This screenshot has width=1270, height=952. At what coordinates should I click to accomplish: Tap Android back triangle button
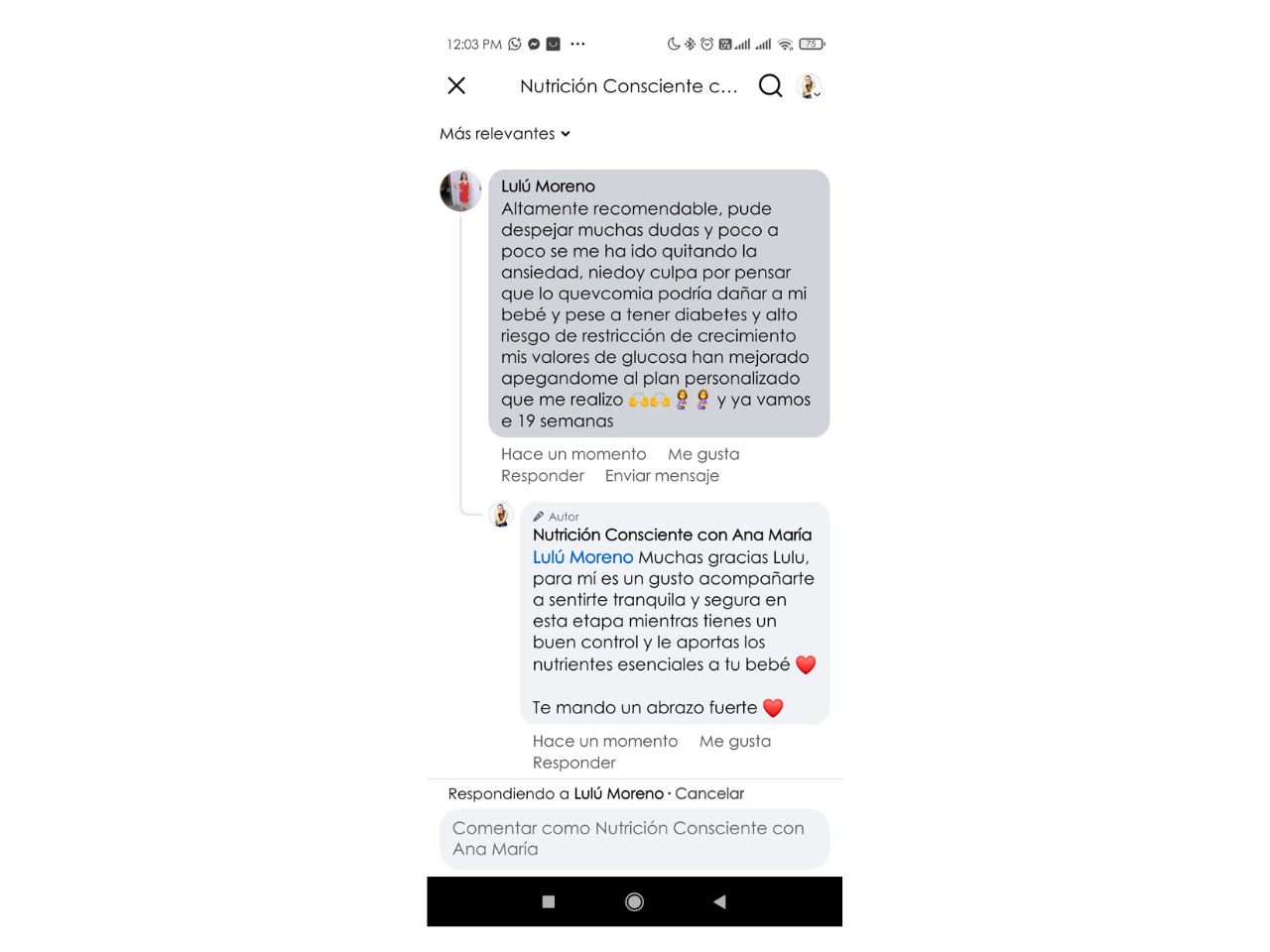720,901
